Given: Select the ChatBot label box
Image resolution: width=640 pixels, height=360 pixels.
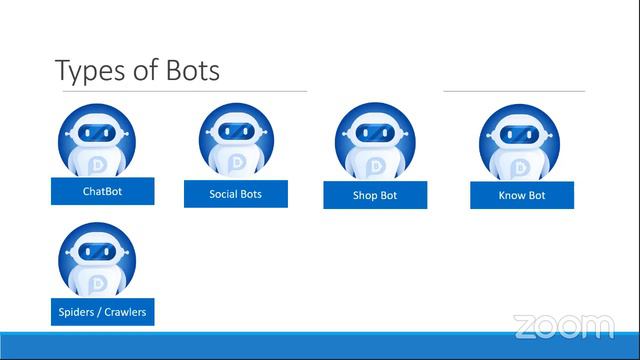Looking at the screenshot, I should pyautogui.click(x=102, y=191).
